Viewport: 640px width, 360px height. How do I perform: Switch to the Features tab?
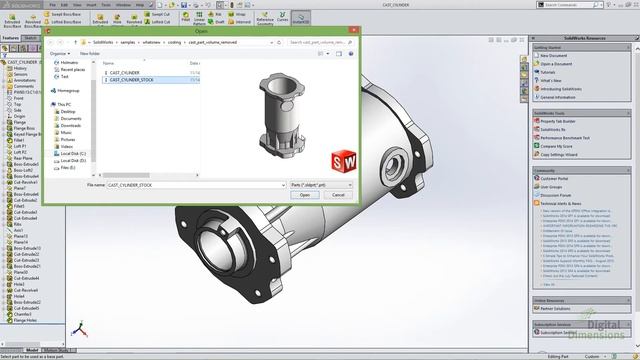11,38
